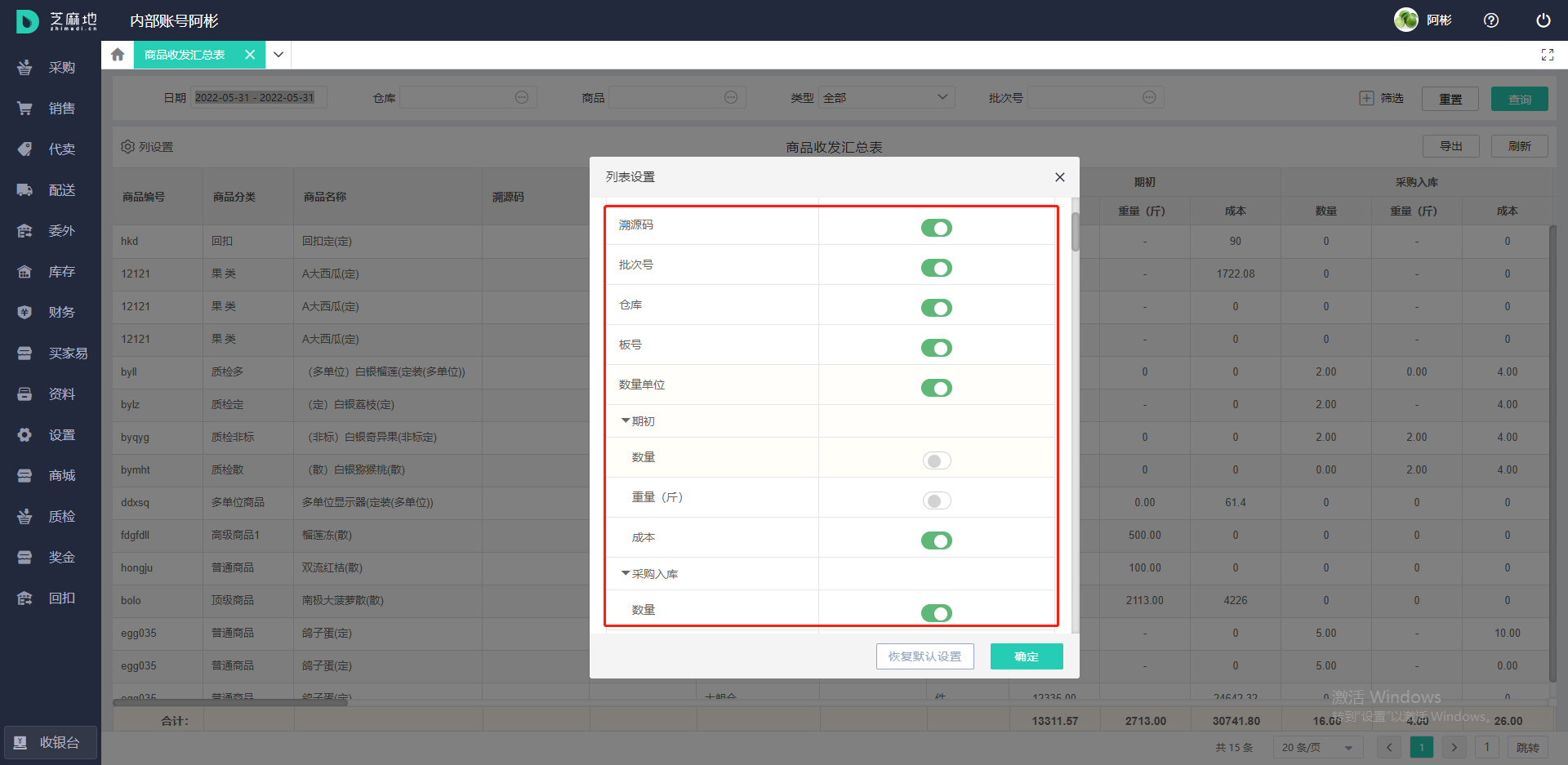
Task: Close the 列表设置 dialog
Action: point(1060,177)
